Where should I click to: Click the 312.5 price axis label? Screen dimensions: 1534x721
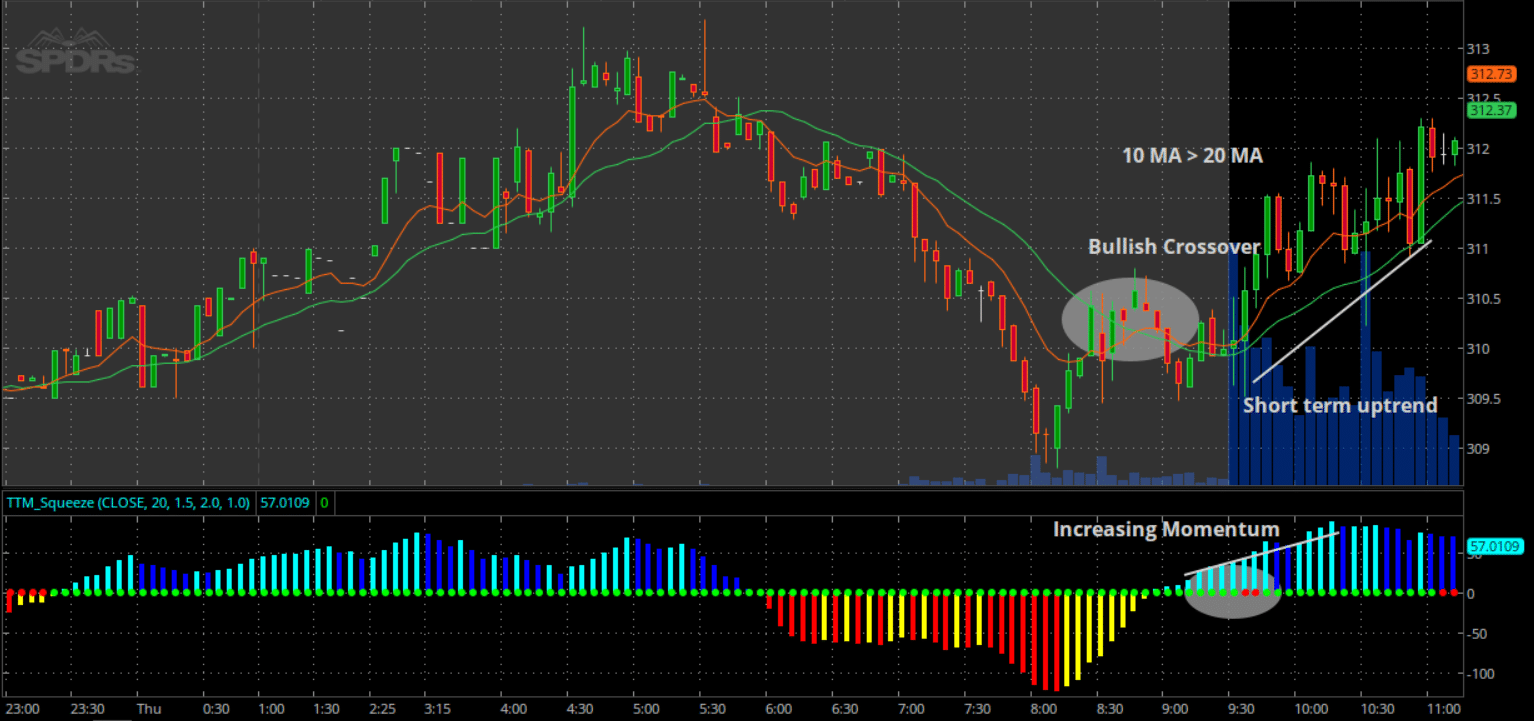[x=1485, y=98]
